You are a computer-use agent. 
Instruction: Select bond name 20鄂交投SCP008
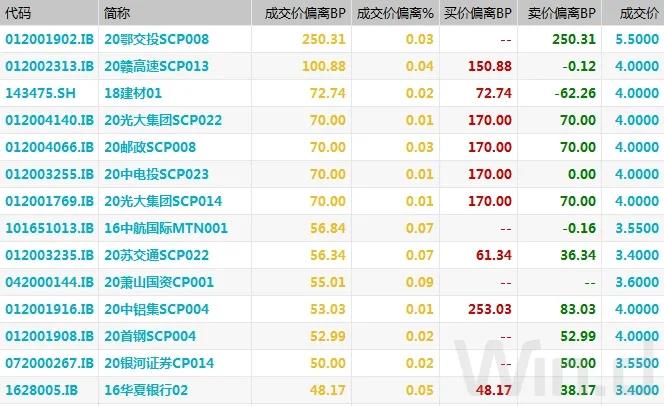coord(156,39)
